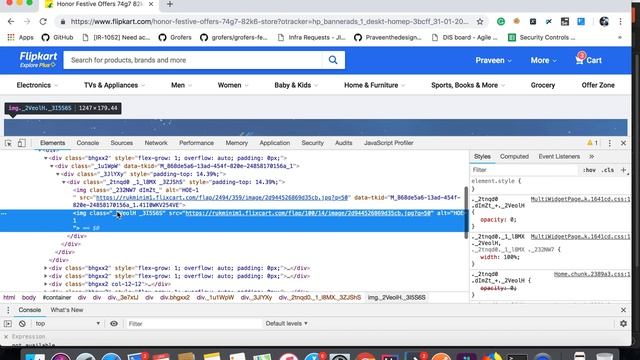This screenshot has width=640, height=360.
Task: Open the DevTools customize three-dot menu
Action: 610,143
